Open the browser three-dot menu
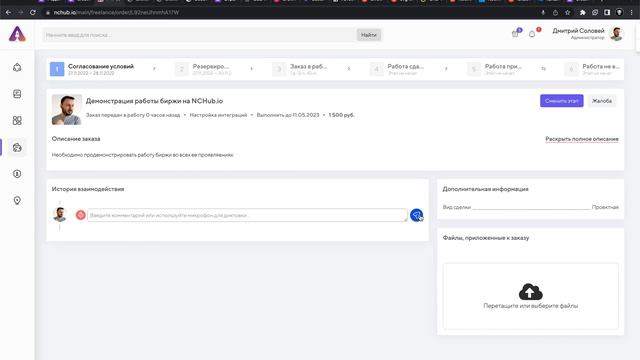 tap(631, 13)
